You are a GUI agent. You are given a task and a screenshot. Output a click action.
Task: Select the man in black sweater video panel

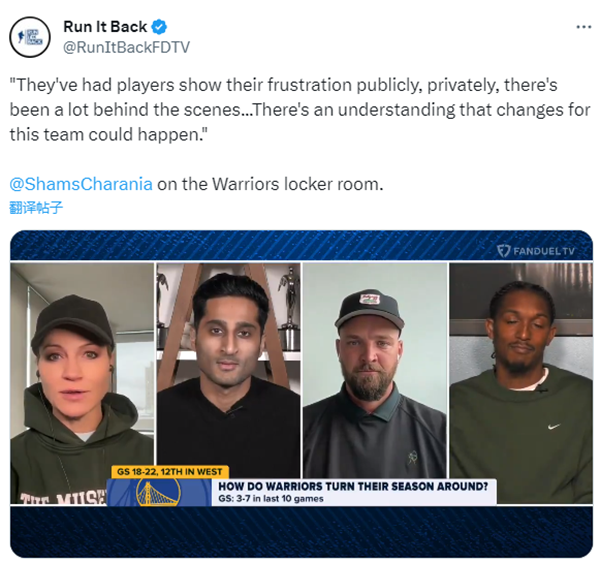click(228, 370)
